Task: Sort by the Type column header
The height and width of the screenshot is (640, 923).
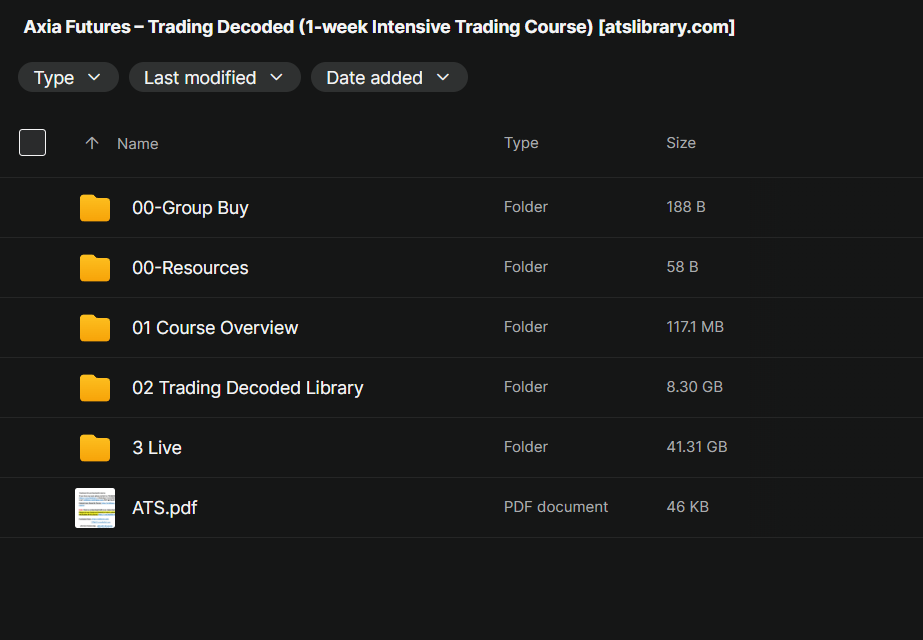Action: tap(521, 143)
